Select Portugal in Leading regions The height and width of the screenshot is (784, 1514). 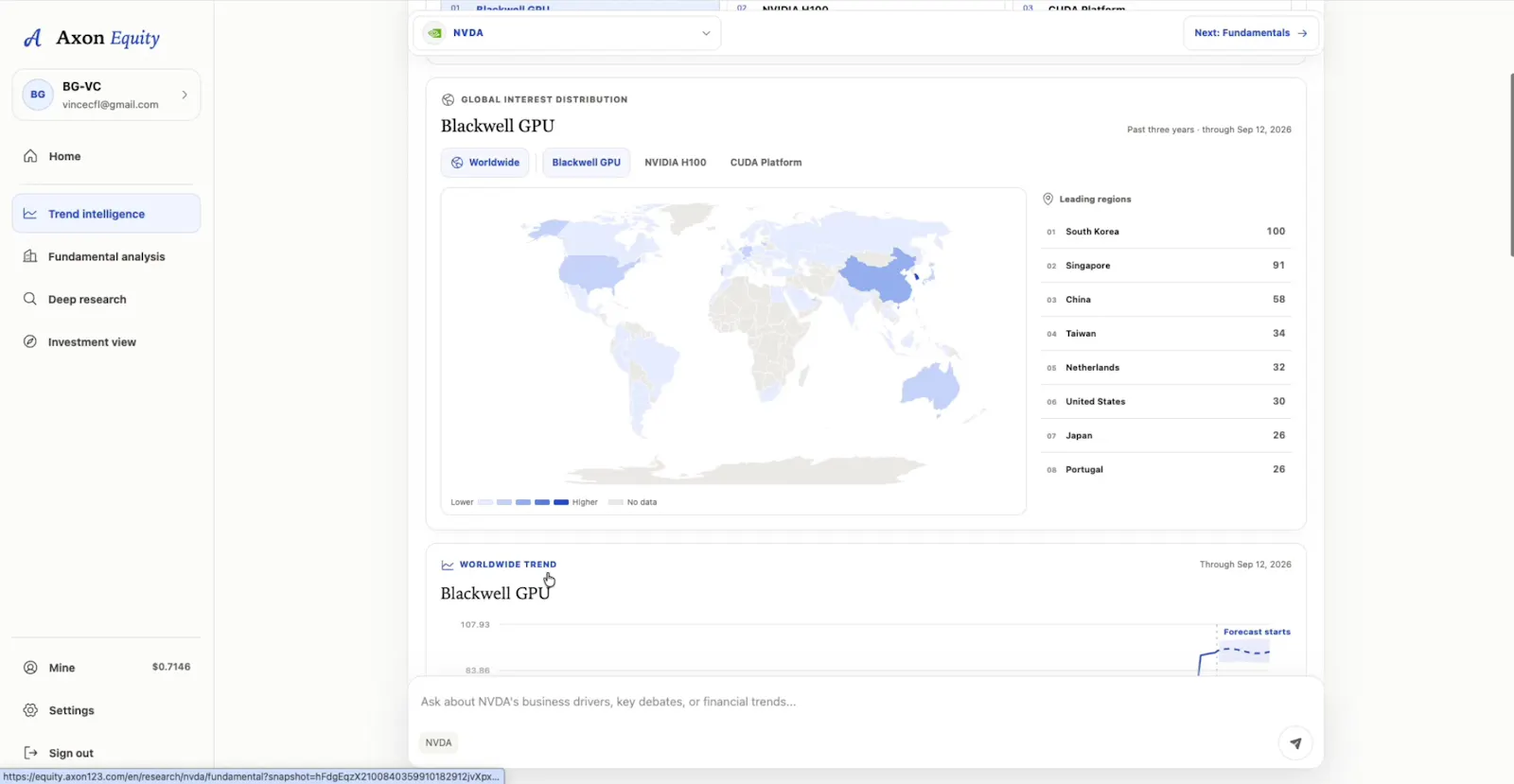(1166, 470)
